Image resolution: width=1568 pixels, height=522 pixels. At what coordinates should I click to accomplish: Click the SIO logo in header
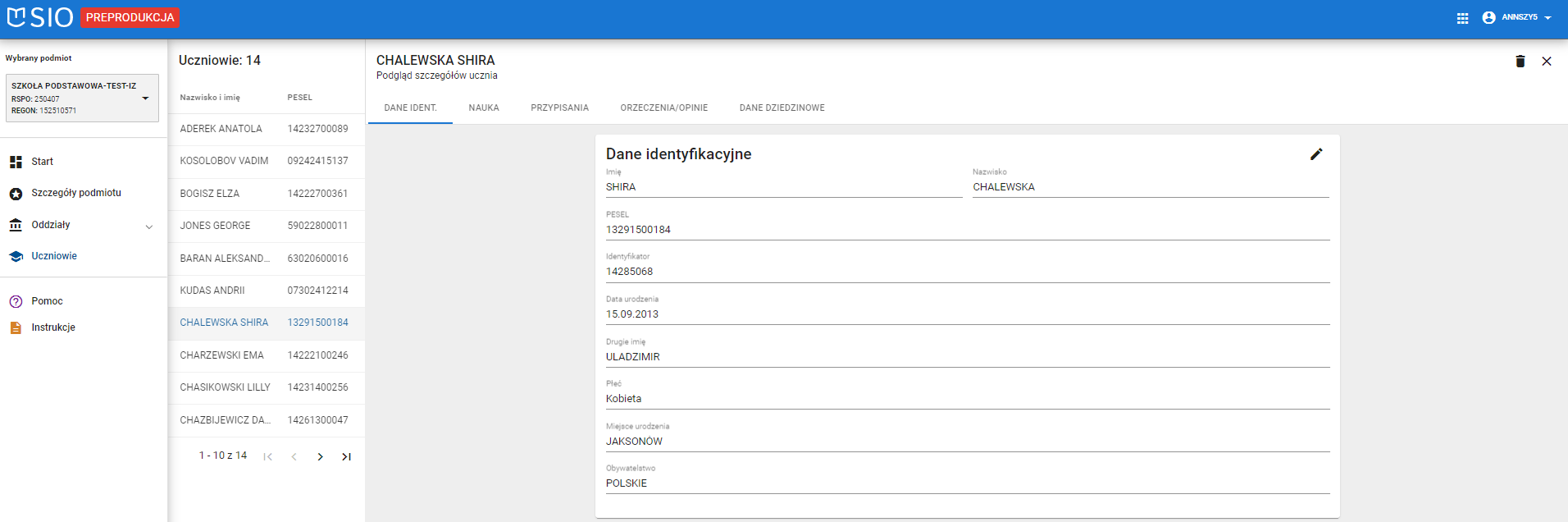pyautogui.click(x=40, y=17)
